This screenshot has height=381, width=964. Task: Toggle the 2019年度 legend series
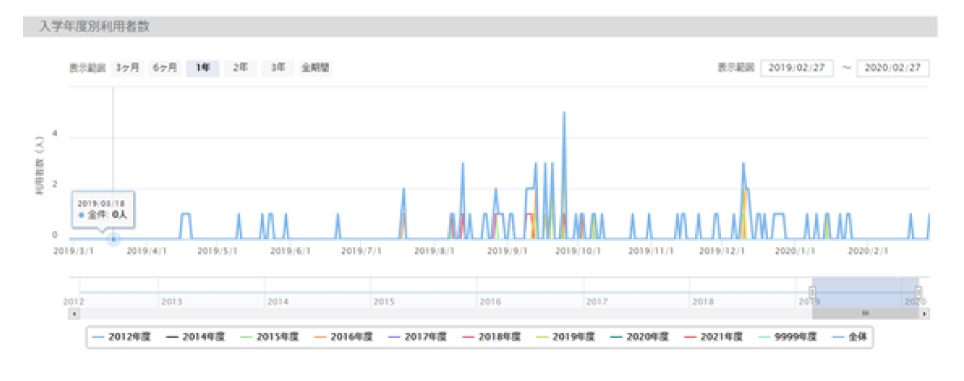(566, 337)
